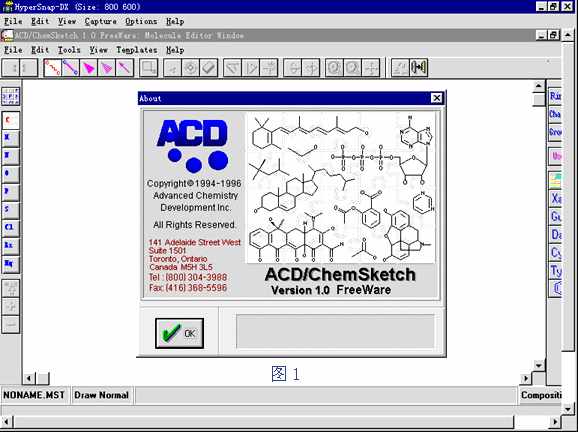Open HyperSnap-DX Help menu

pos(175,22)
